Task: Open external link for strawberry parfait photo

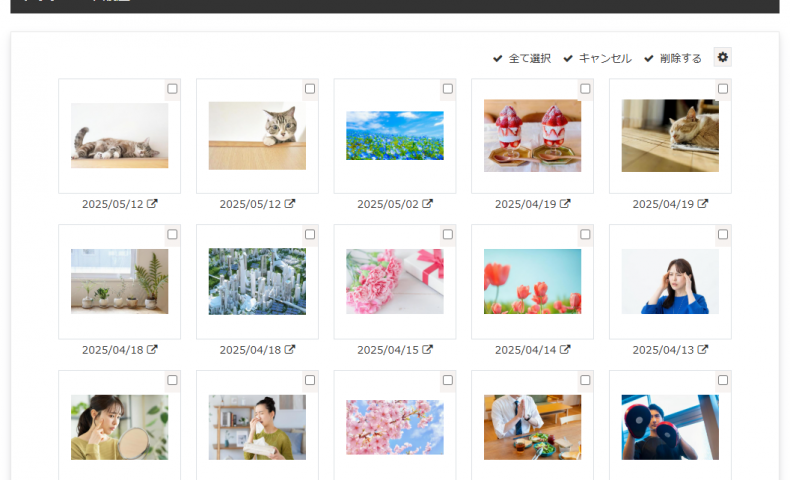Action: 565,203
